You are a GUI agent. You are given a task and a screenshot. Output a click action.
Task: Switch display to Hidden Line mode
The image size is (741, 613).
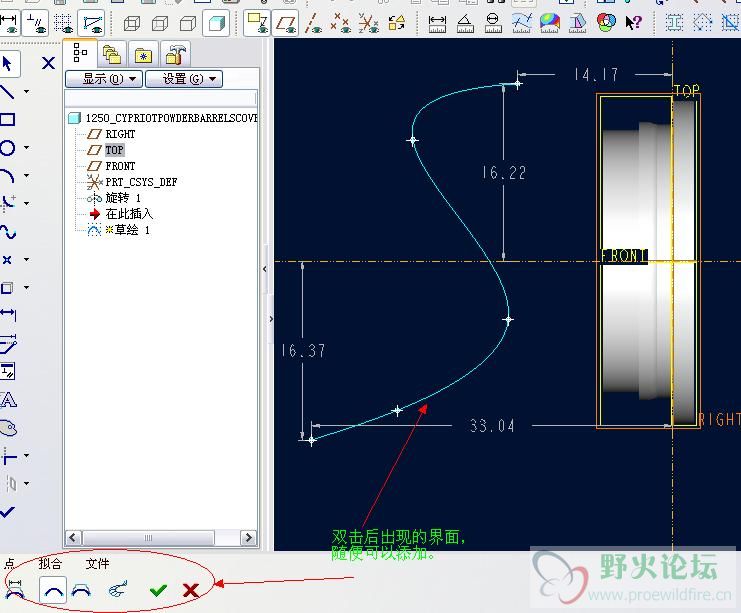160,23
